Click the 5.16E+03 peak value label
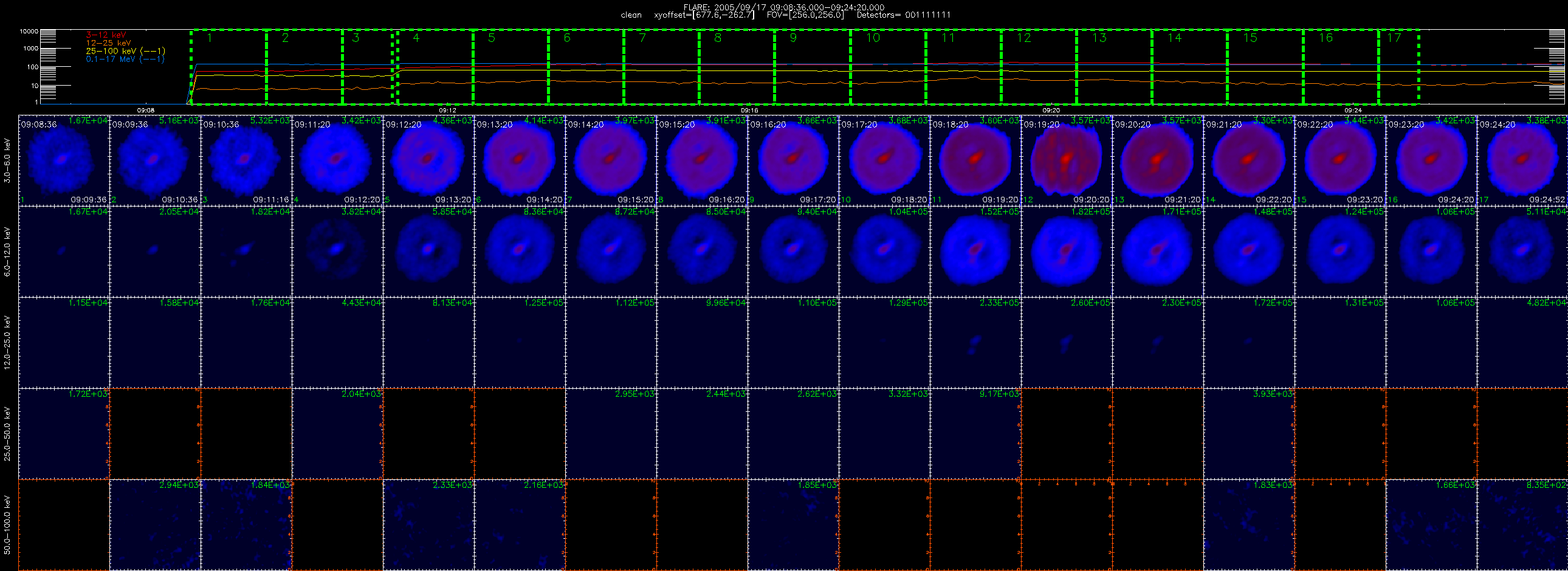 [179, 120]
